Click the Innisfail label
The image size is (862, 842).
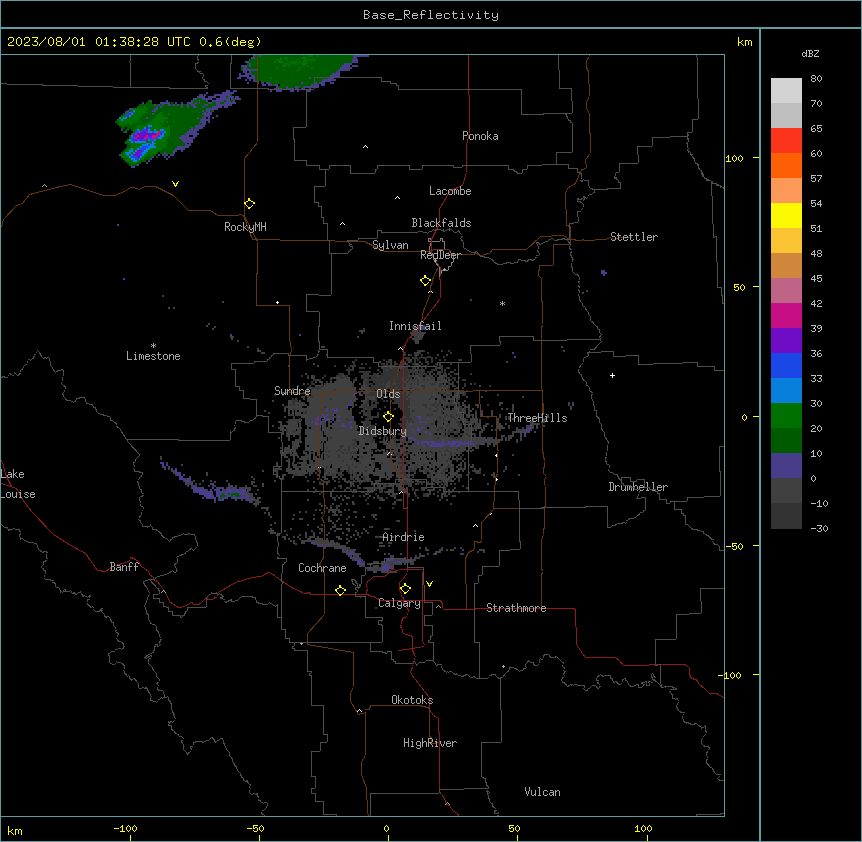[415, 326]
